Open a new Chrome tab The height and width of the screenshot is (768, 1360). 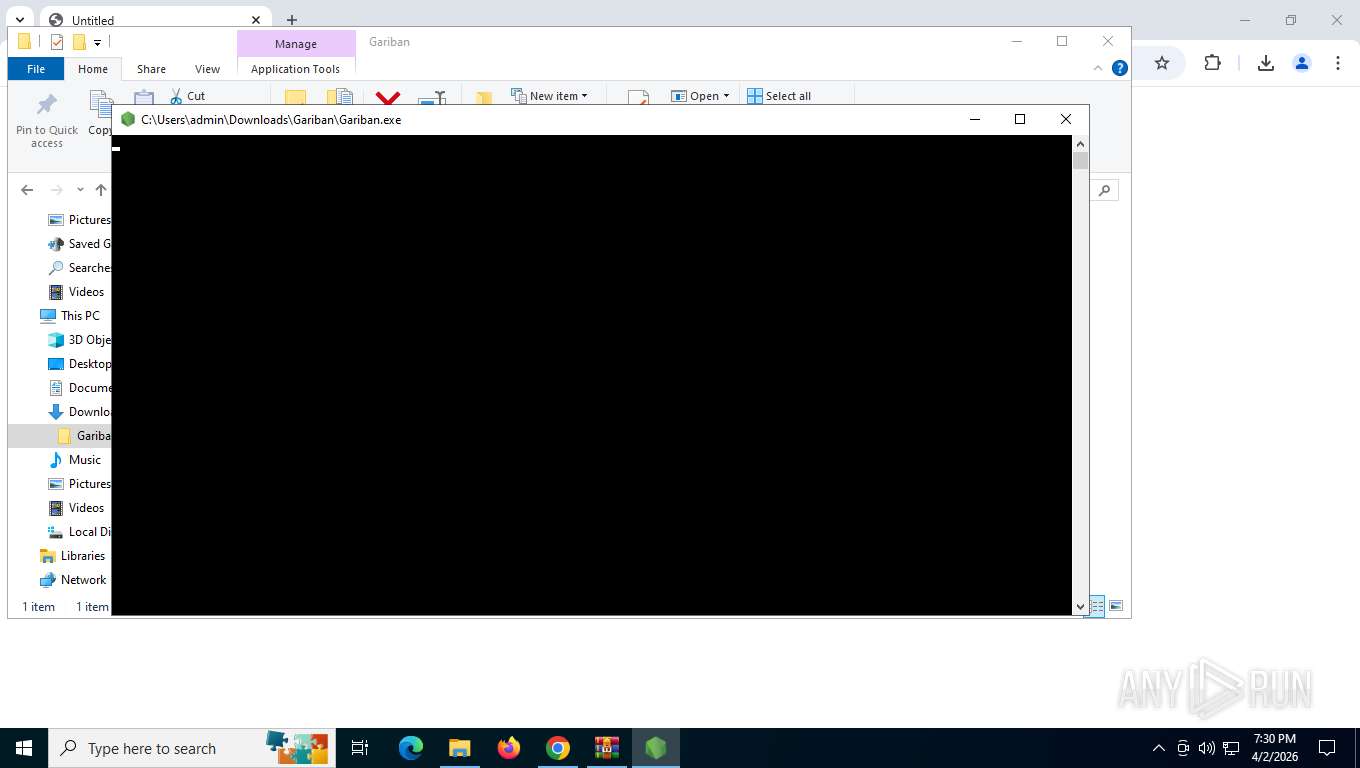292,20
